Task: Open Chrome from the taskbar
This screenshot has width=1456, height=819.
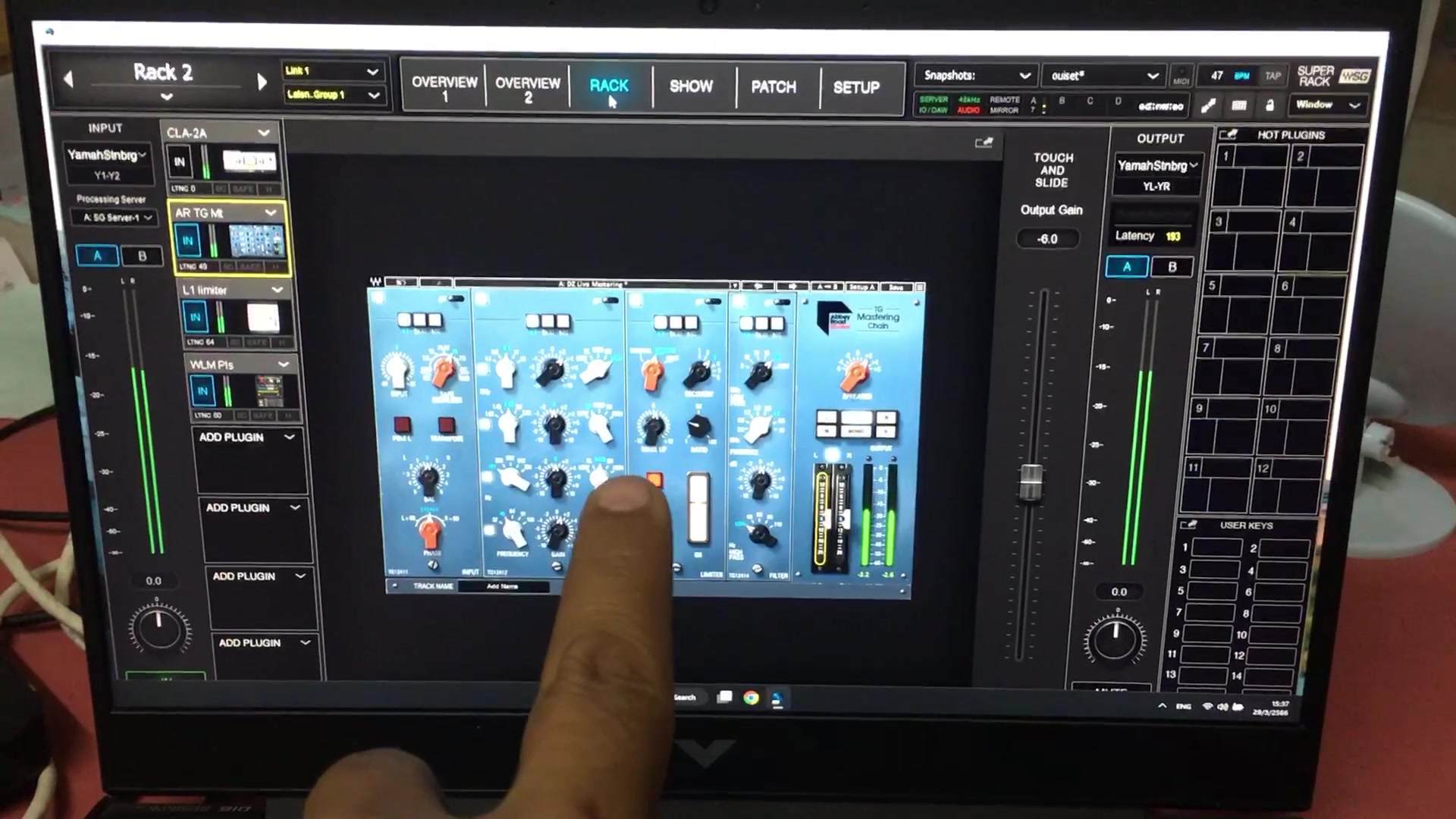Action: click(x=751, y=698)
